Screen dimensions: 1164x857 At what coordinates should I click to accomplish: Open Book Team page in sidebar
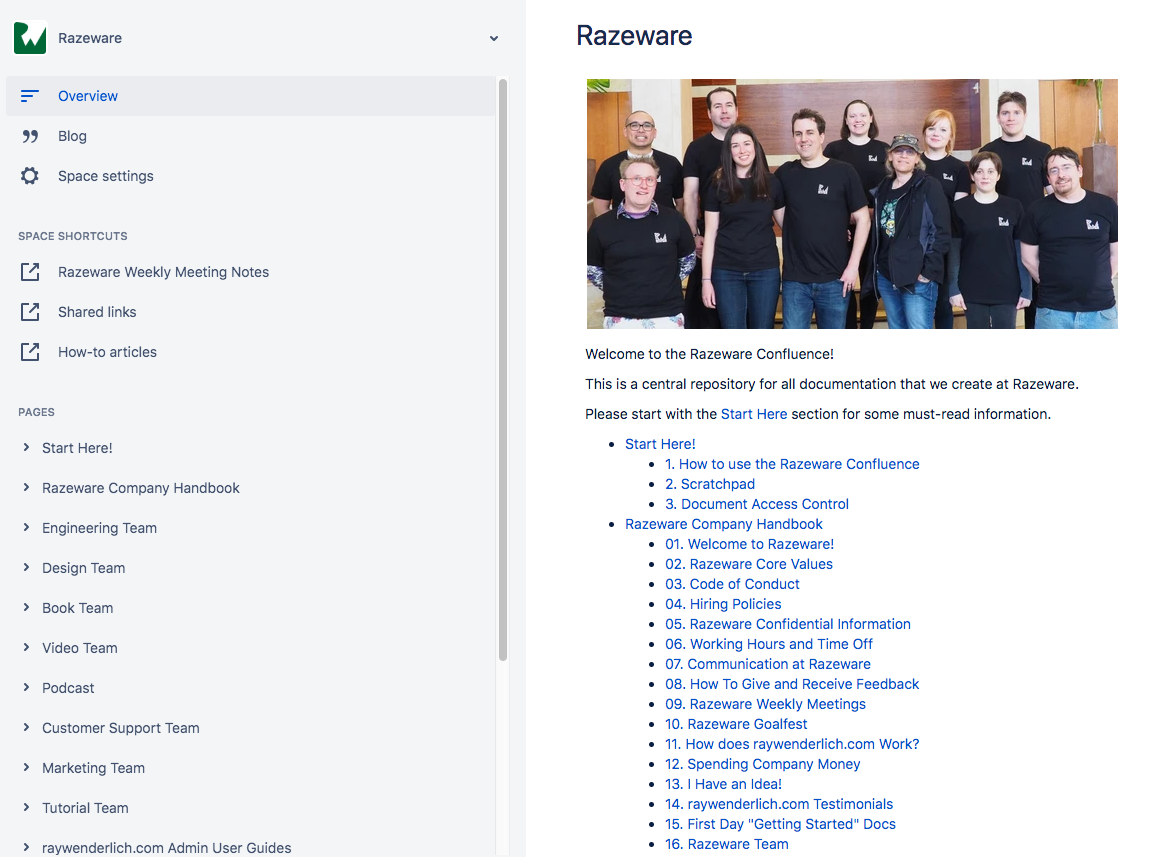click(x=78, y=608)
